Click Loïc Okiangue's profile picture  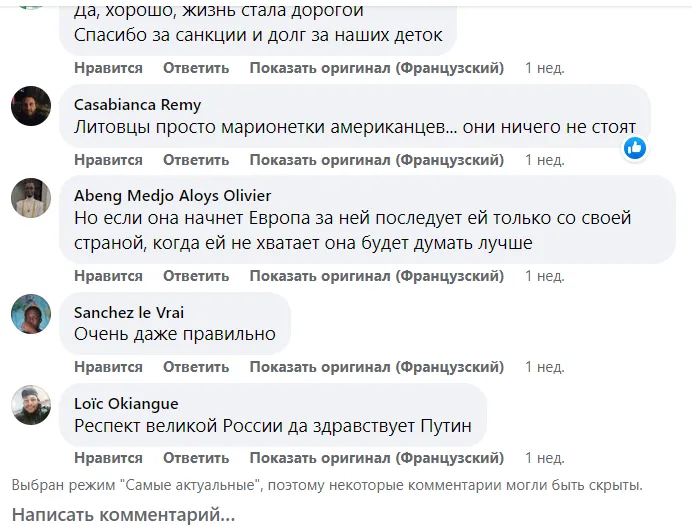pos(31,406)
